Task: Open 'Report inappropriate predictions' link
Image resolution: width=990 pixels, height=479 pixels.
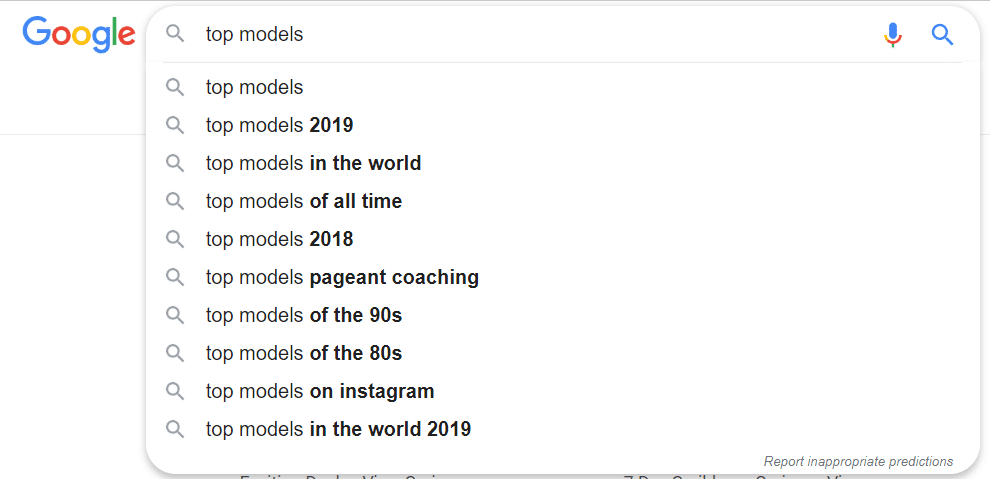Action: click(x=858, y=461)
